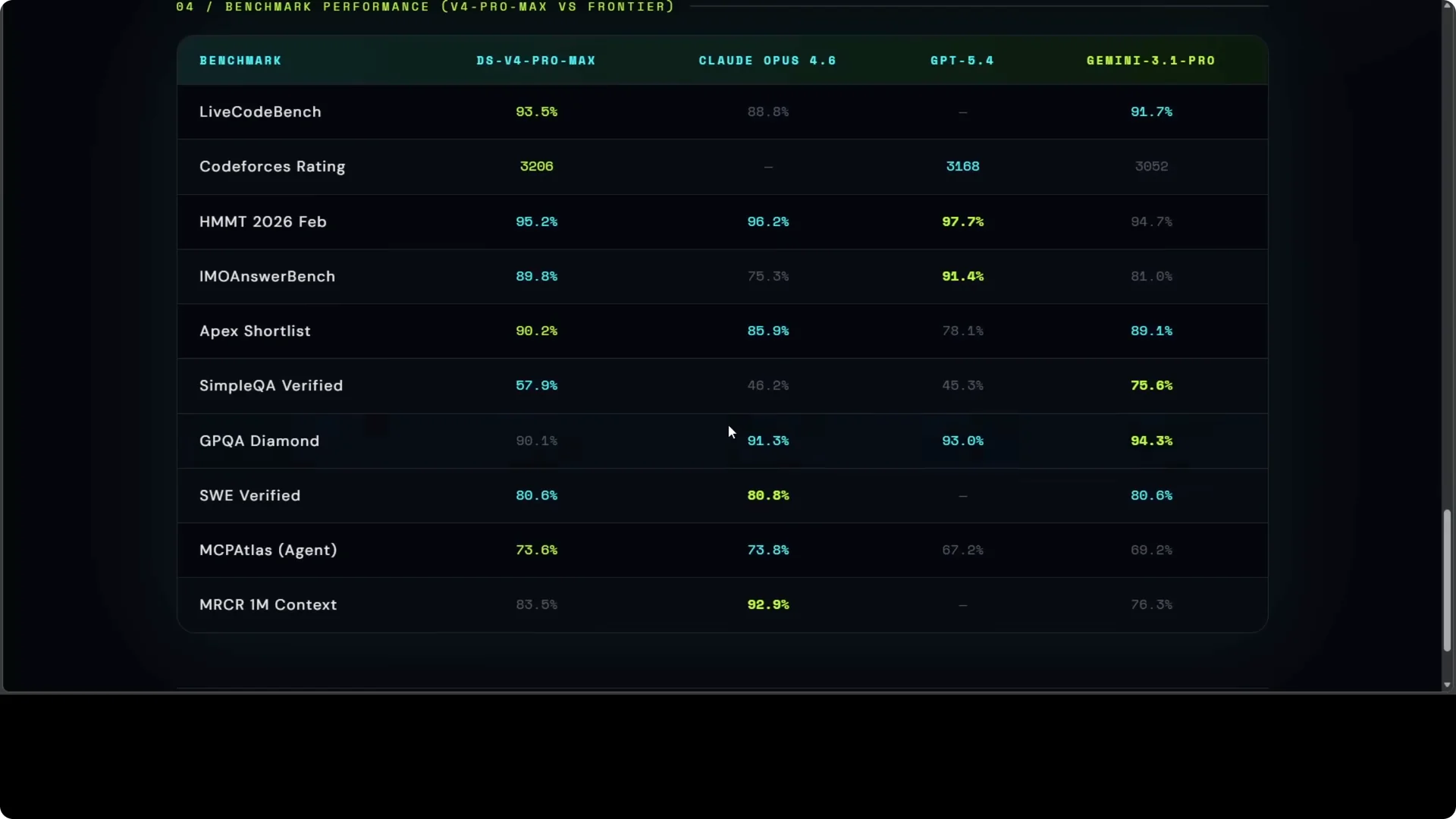The height and width of the screenshot is (819, 1456).
Task: Click the 3168 Codeforces rating value
Action: click(x=962, y=166)
